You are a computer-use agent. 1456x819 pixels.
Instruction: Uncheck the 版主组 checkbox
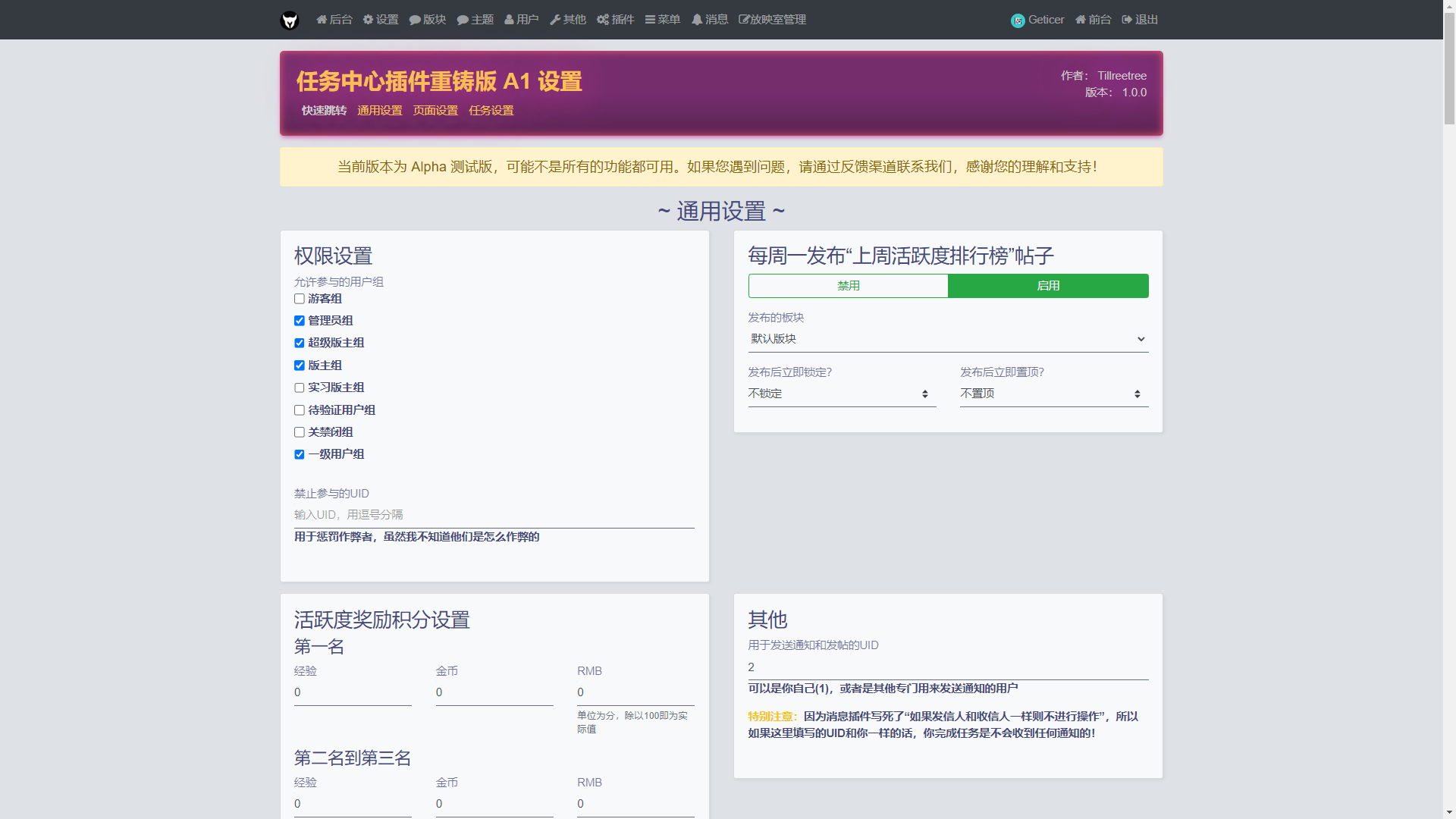300,366
